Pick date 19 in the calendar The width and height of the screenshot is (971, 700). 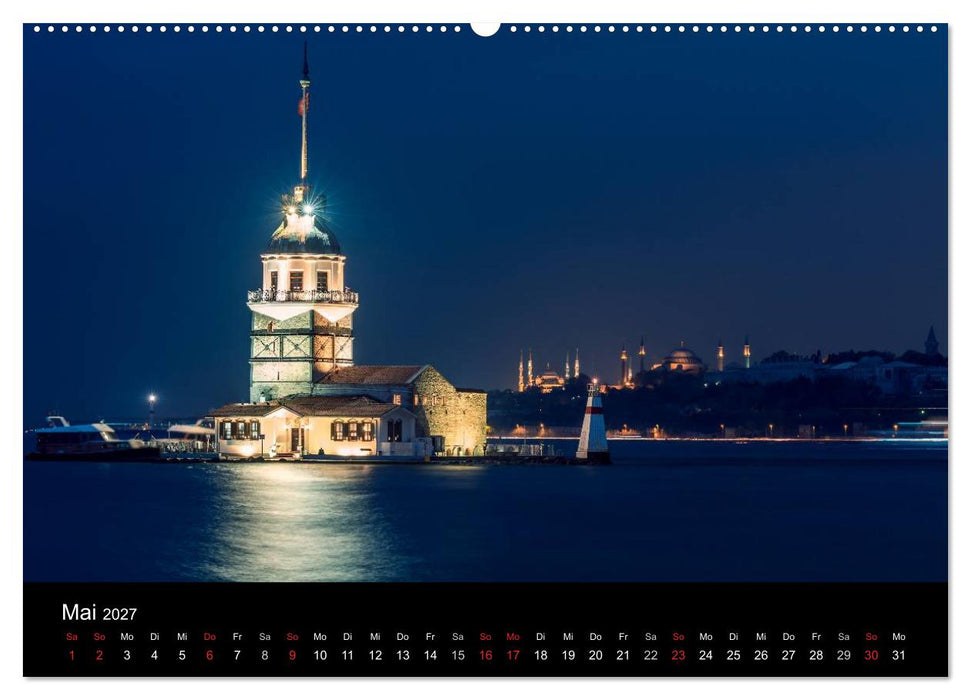click(568, 655)
